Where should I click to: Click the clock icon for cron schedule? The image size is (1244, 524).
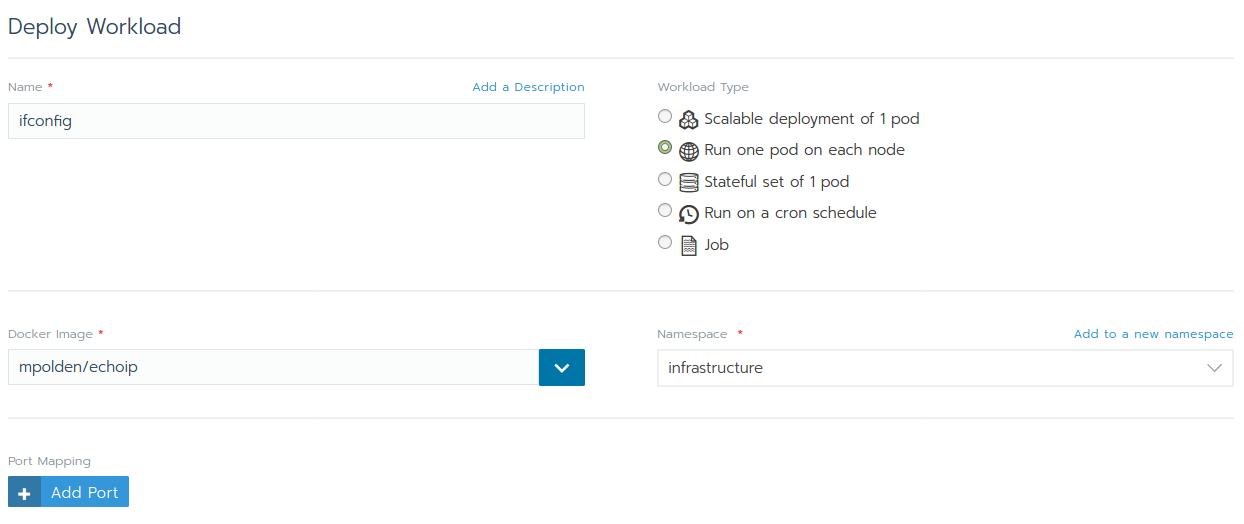688,213
